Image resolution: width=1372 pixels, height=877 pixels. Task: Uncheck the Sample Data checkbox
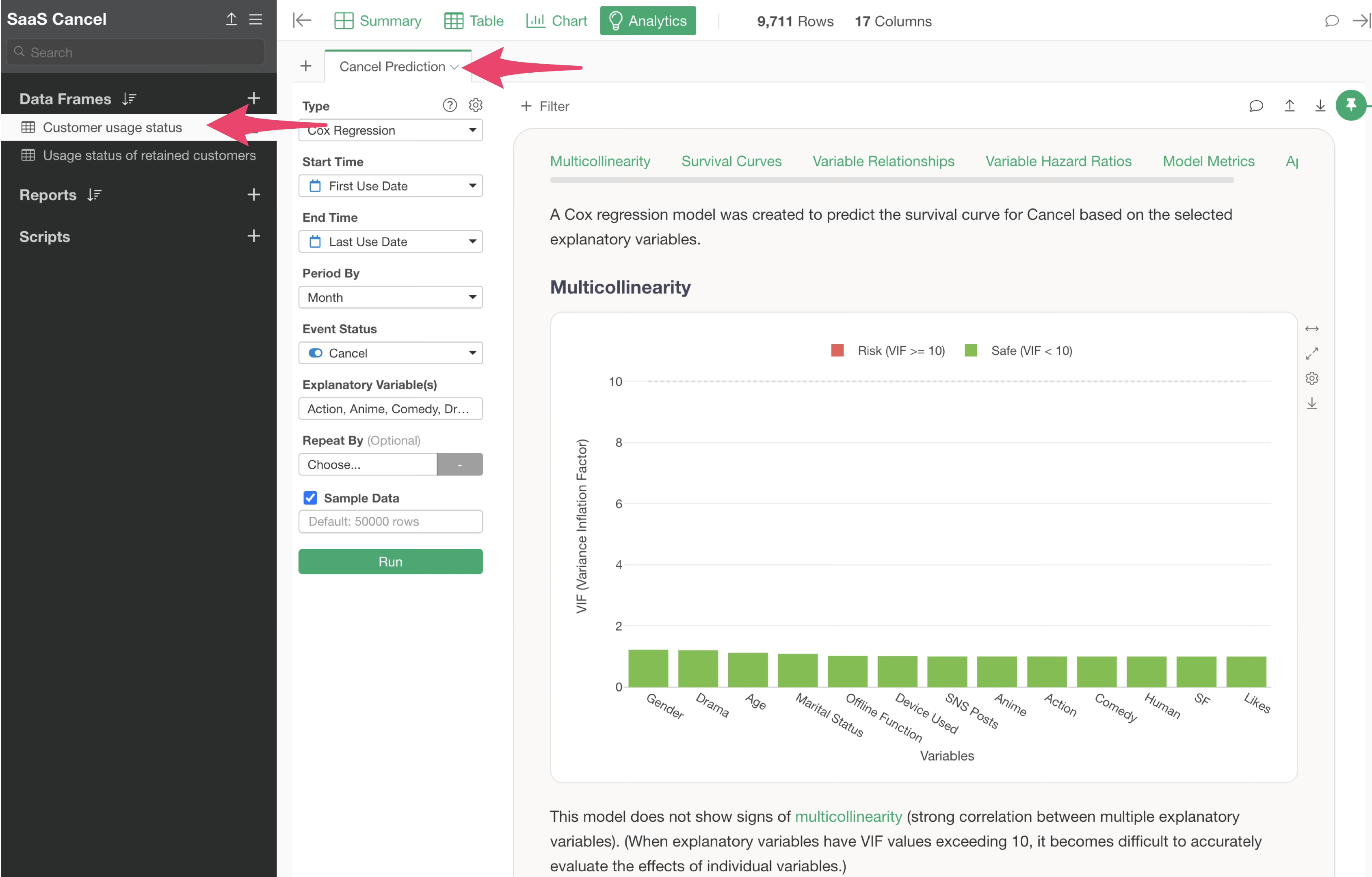tap(310, 498)
